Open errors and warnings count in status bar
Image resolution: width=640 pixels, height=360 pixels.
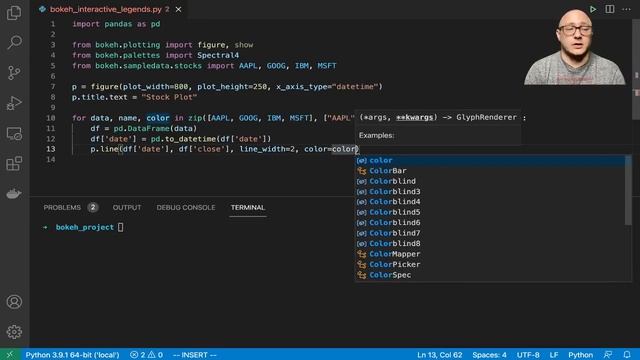click(x=146, y=355)
